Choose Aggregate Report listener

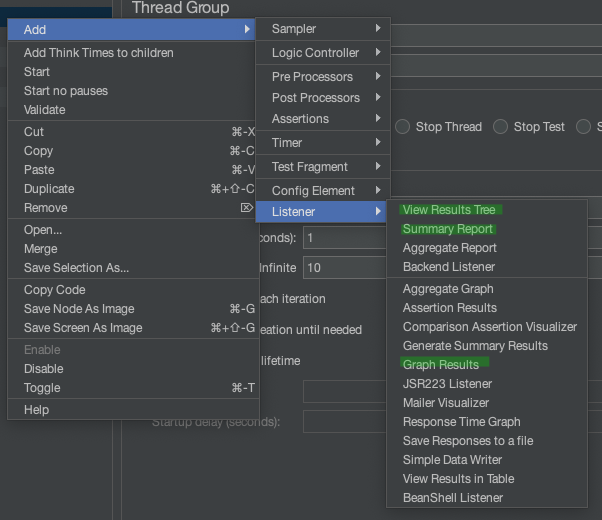click(x=449, y=248)
